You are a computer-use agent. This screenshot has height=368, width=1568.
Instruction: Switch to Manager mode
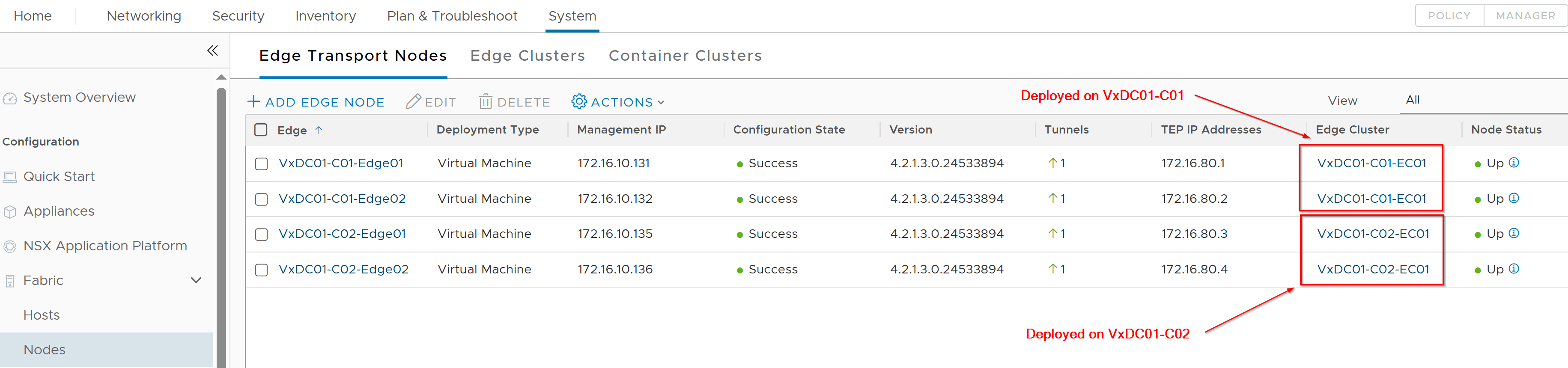click(1525, 16)
